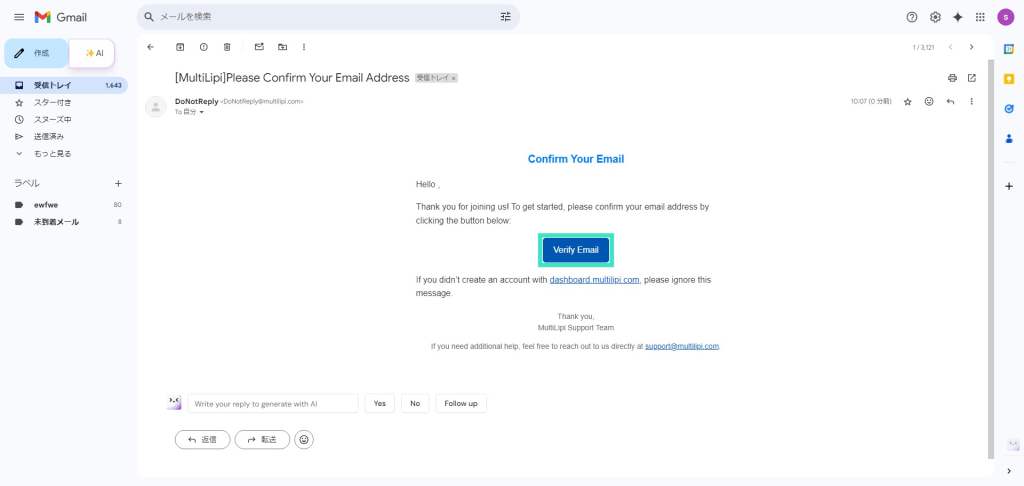Open the 受信トレイ inbox folder
Screen dimensions: 1024x486
[64, 86]
